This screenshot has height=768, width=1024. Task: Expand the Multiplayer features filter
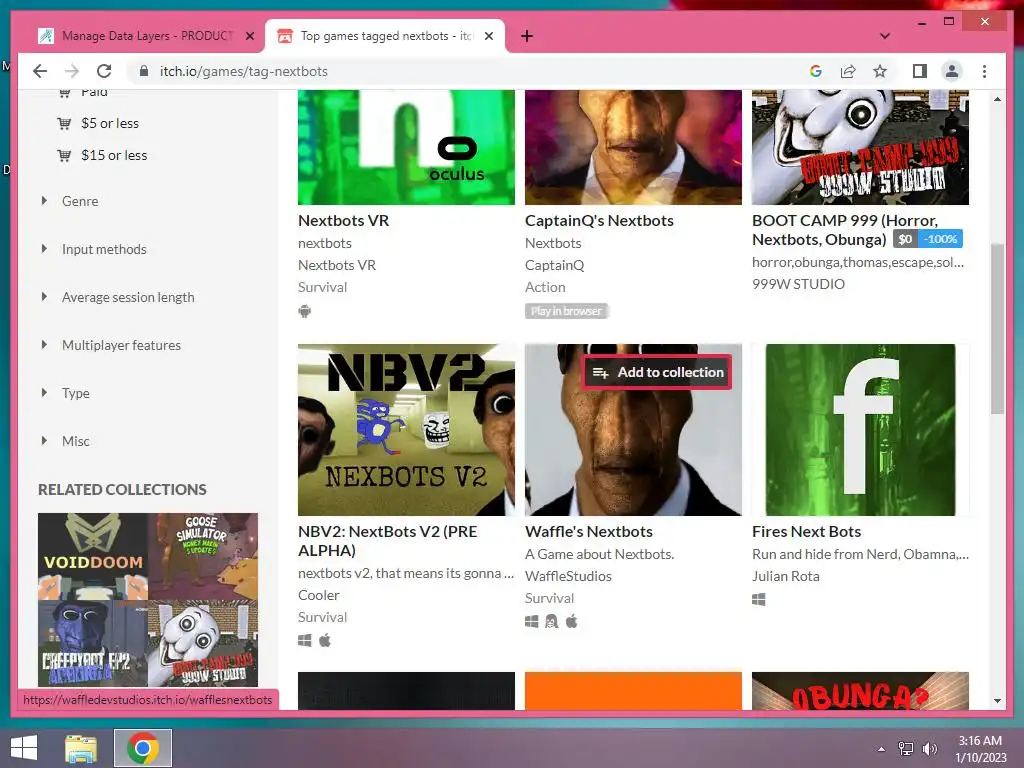(121, 345)
